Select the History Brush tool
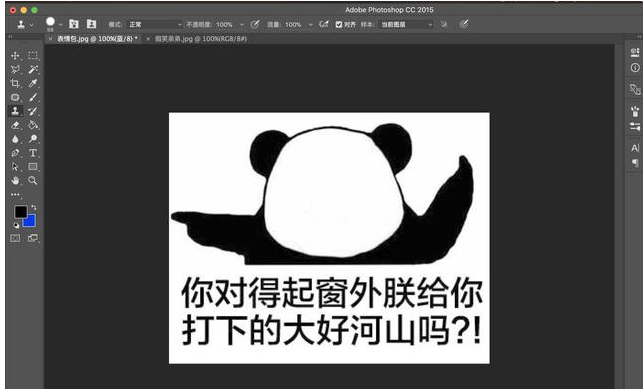This screenshot has width=643, height=389. click(33, 111)
